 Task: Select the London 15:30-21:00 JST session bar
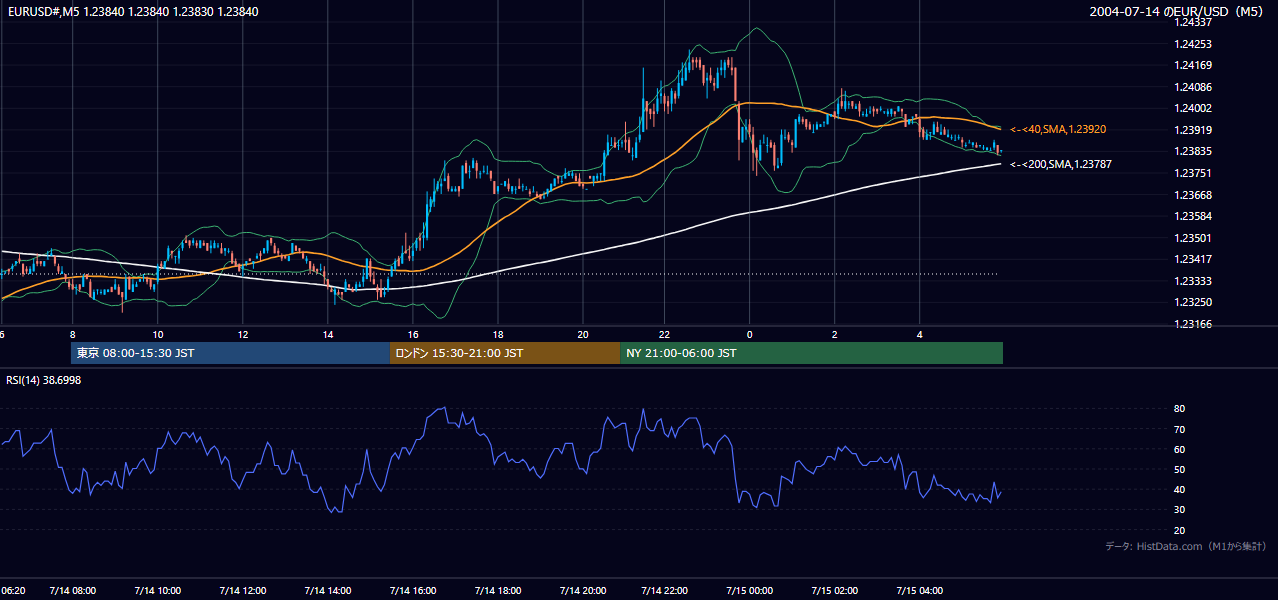click(504, 353)
